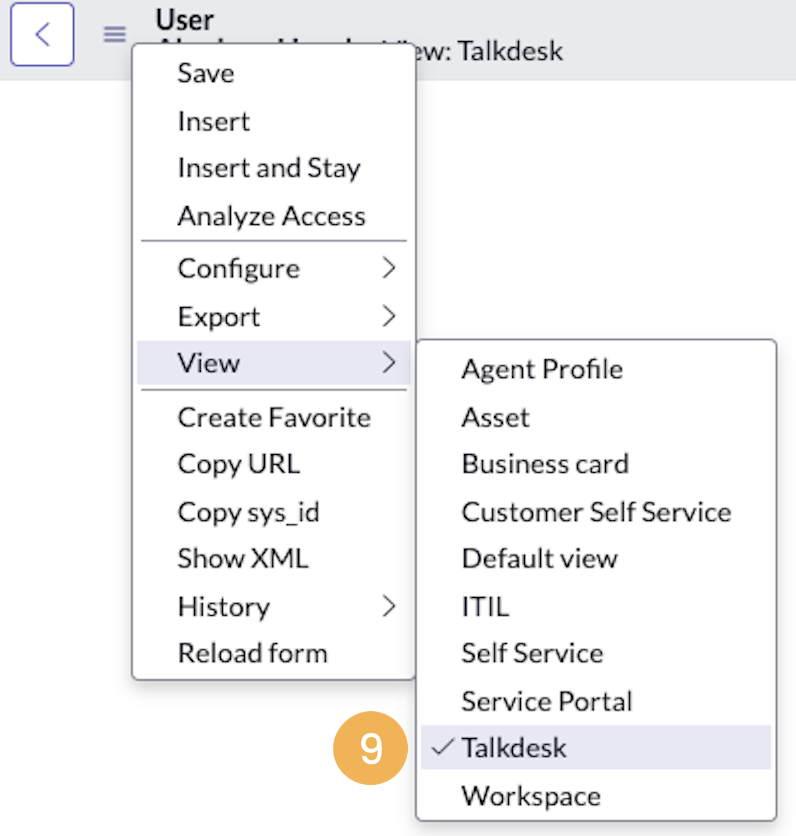Select Create Favorite
796x836 pixels.
click(x=274, y=417)
